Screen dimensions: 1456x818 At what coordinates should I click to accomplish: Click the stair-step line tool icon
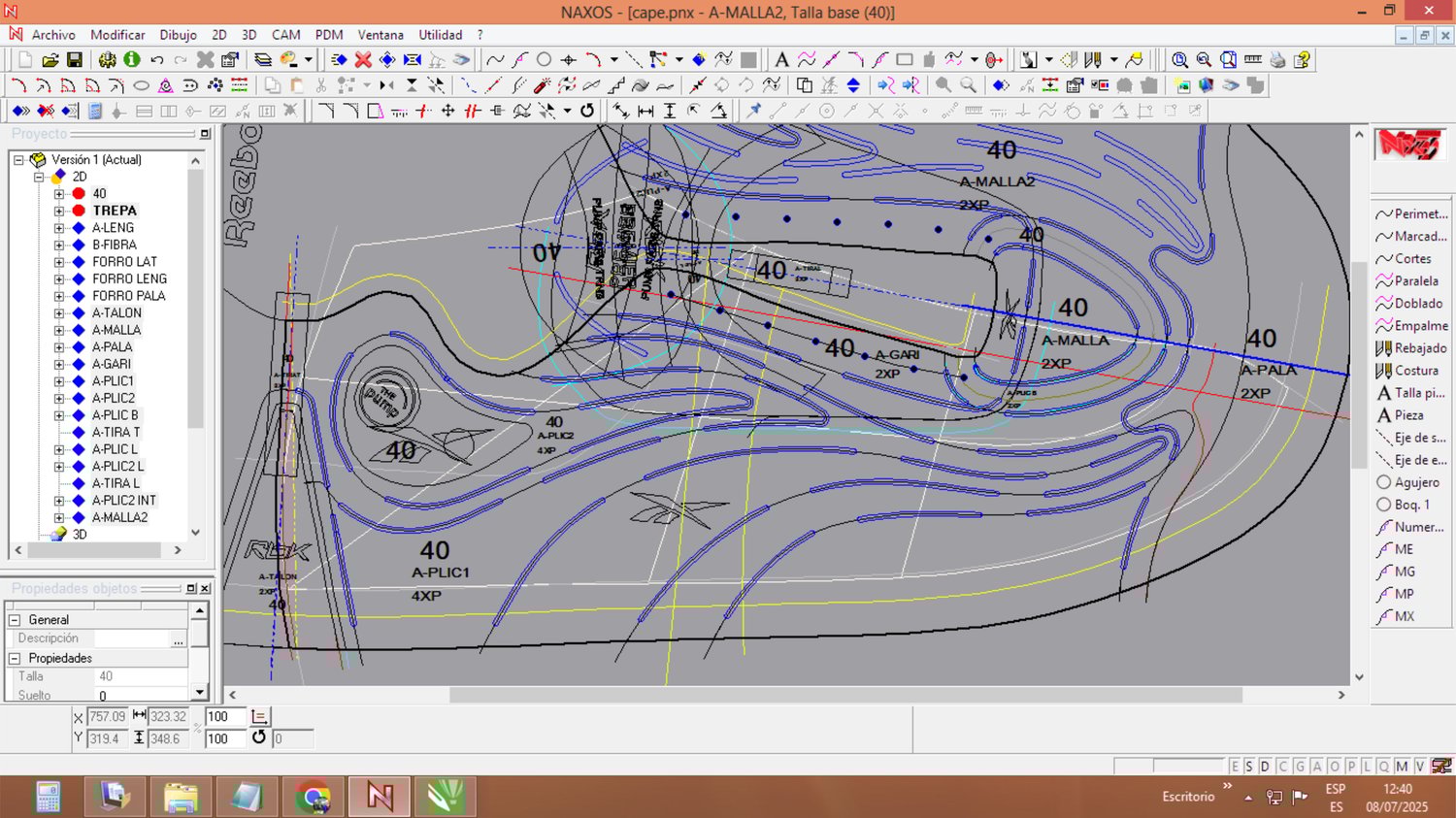616,85
